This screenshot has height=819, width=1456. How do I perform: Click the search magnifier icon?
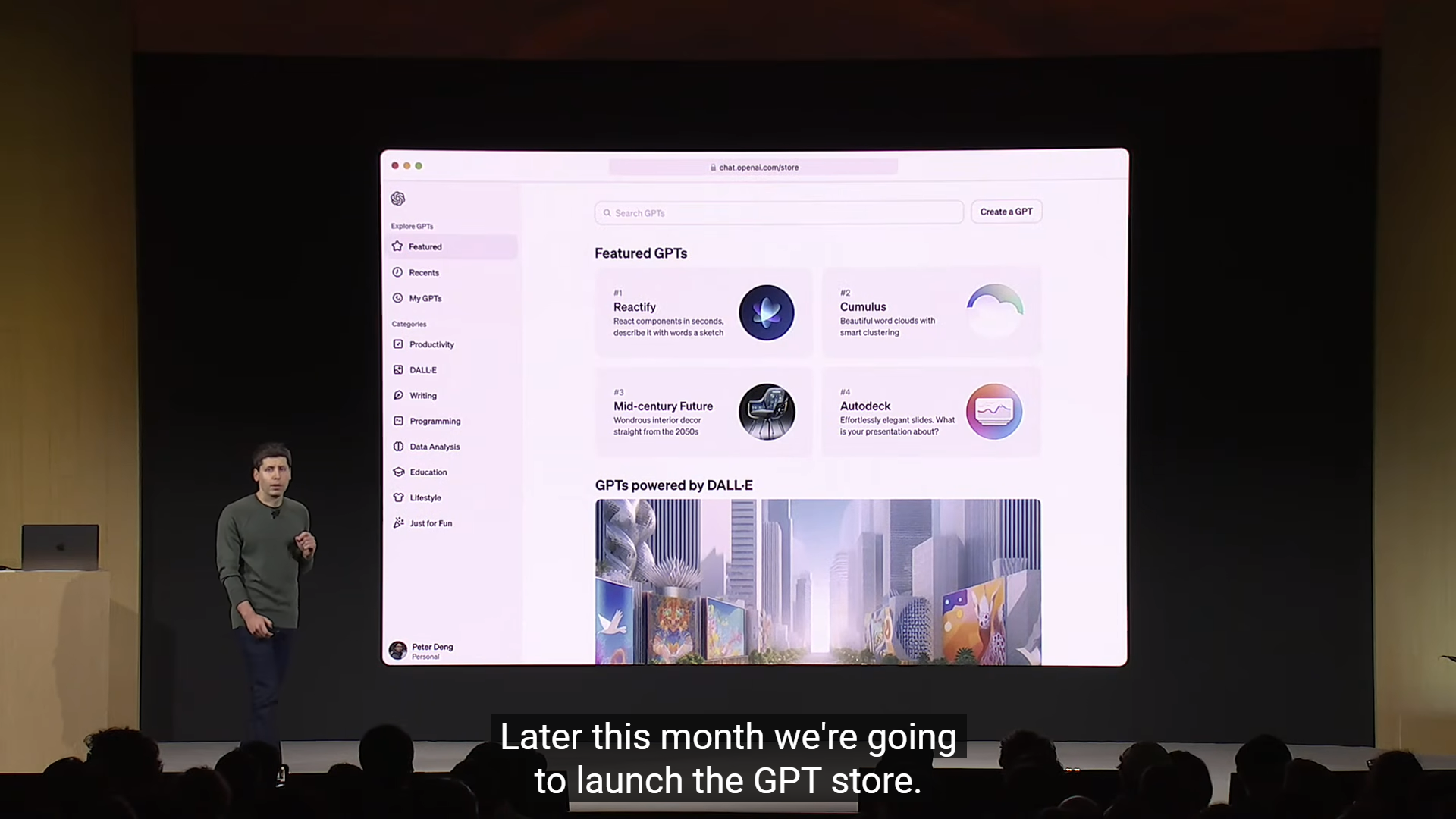coord(607,213)
